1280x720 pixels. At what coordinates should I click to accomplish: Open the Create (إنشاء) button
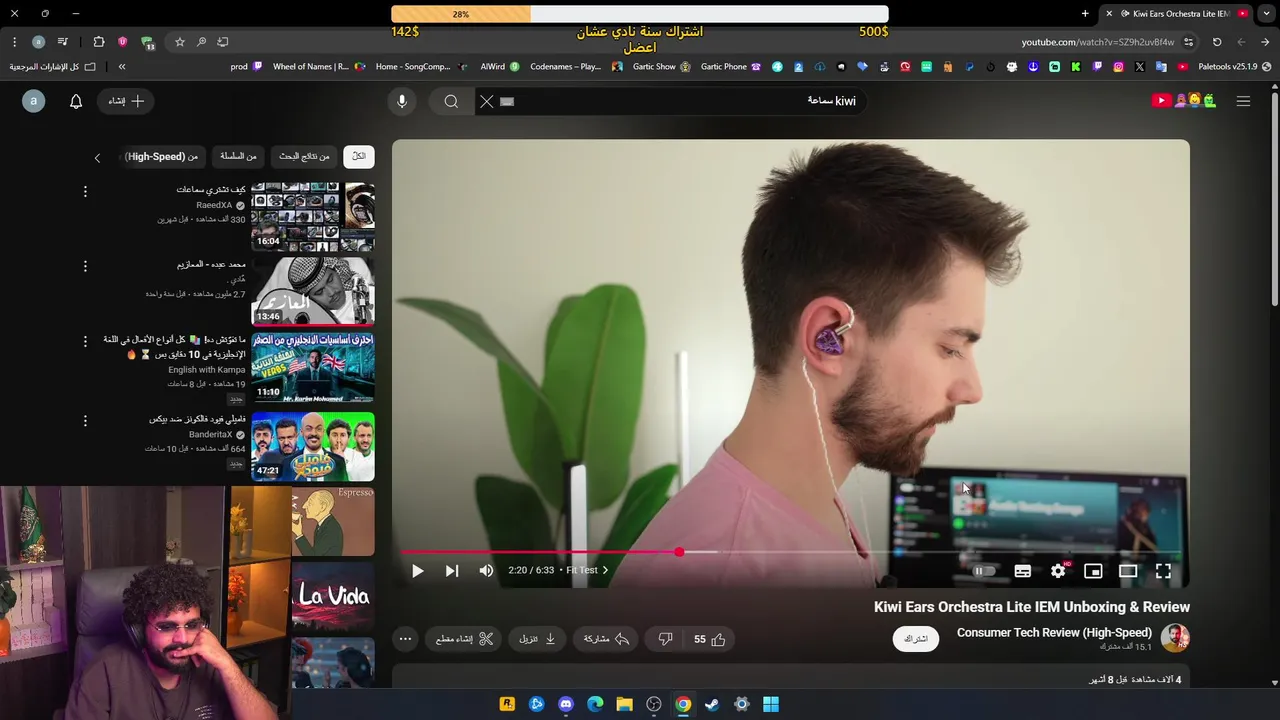127,101
